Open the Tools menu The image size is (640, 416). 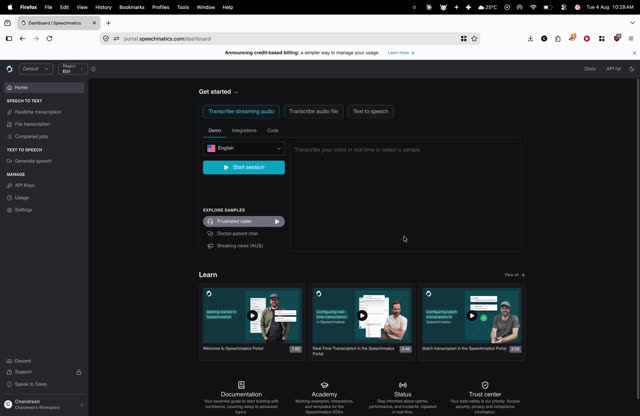pos(183,7)
